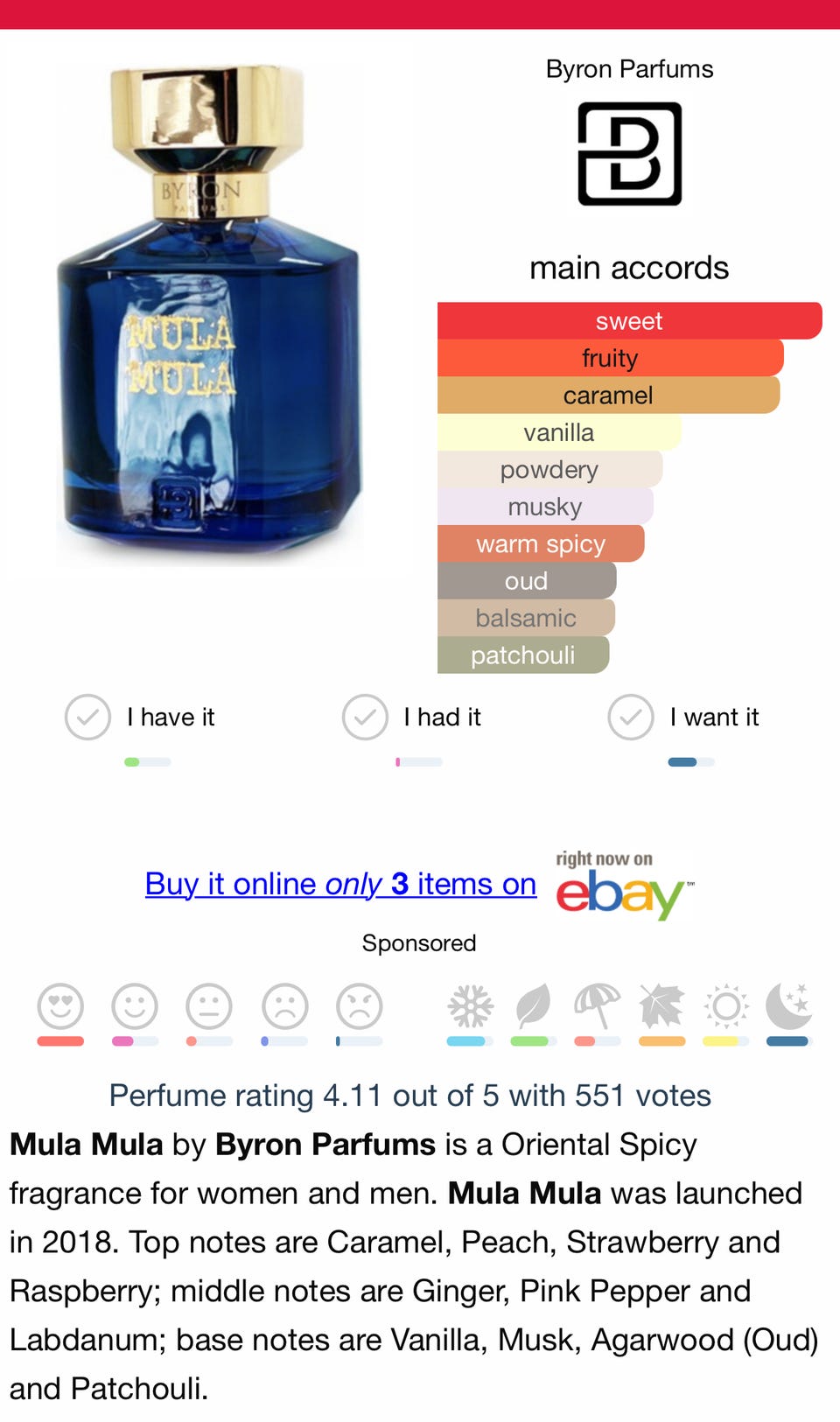Image resolution: width=840 pixels, height=1422 pixels.
Task: Vote night with the moon icon
Action: coord(788,1006)
